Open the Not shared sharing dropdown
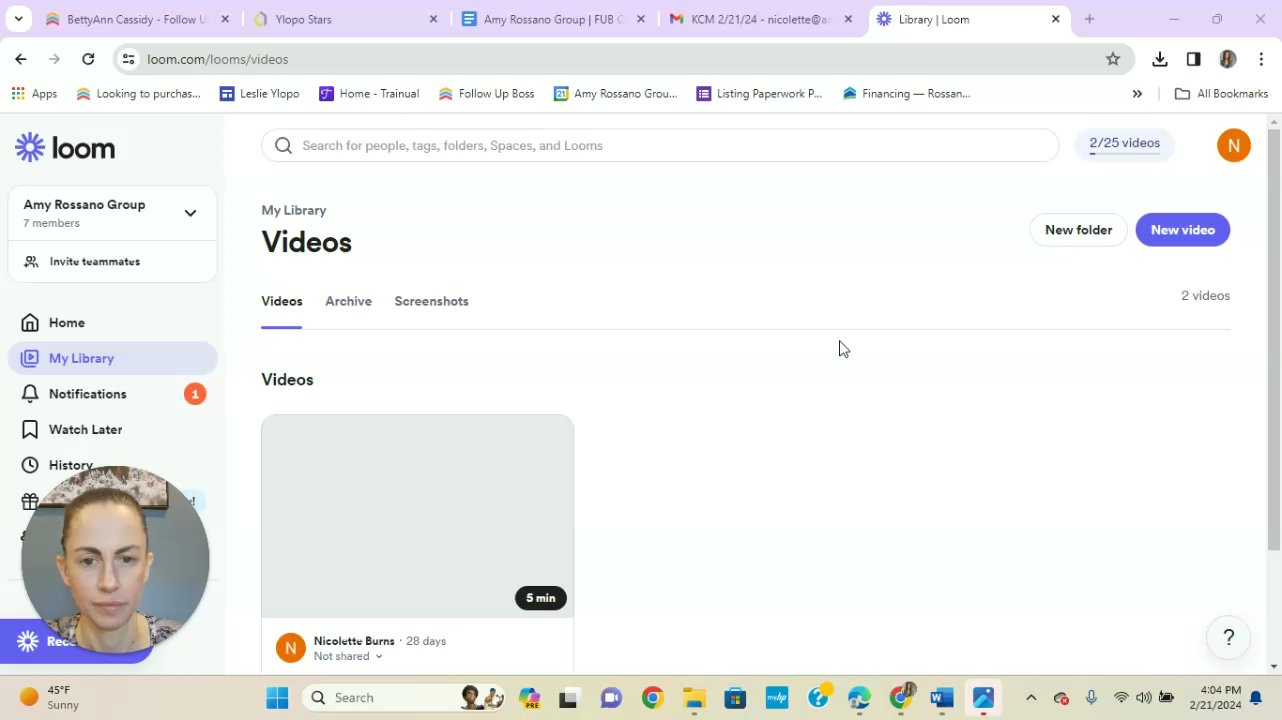Viewport: 1282px width, 720px height. click(348, 656)
